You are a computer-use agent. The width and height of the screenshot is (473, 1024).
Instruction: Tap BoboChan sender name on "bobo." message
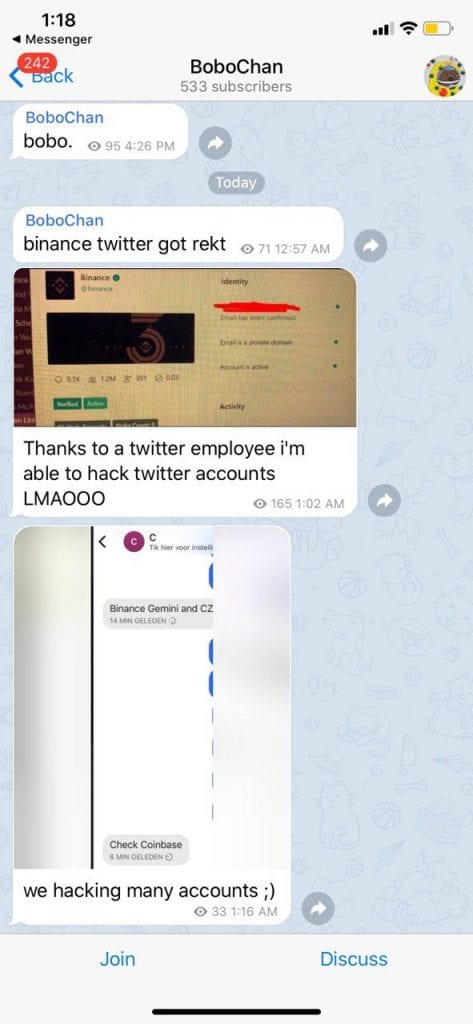coord(64,118)
